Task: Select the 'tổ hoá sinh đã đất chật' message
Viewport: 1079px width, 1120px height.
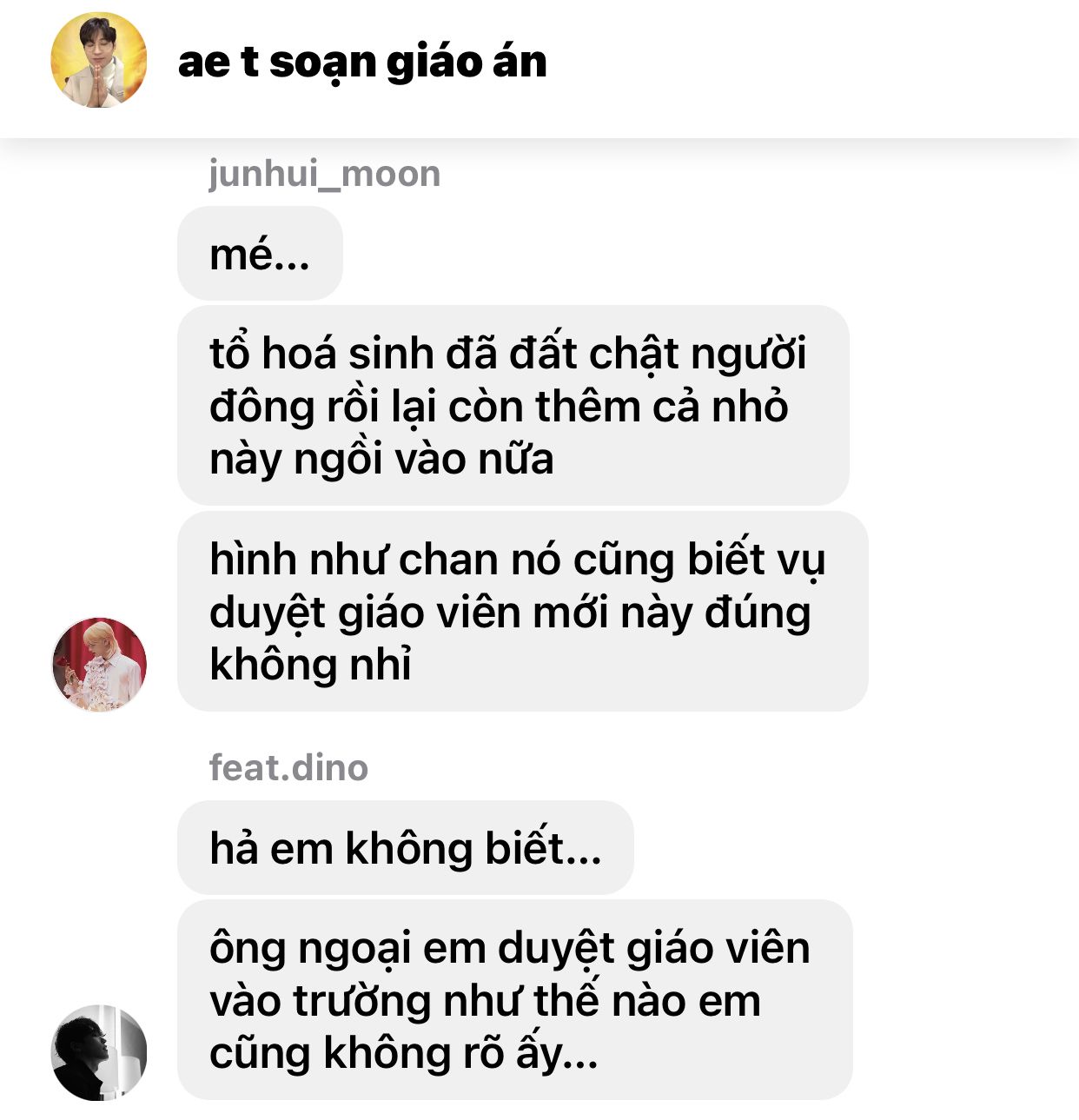Action: [x=513, y=406]
